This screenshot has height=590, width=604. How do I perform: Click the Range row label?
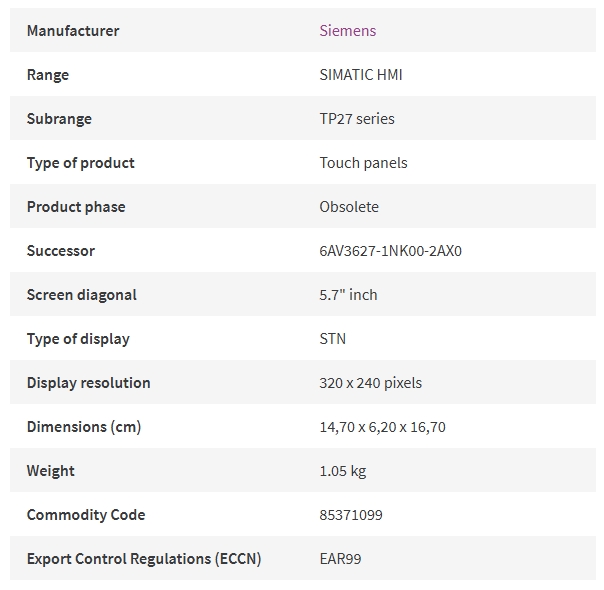[48, 75]
